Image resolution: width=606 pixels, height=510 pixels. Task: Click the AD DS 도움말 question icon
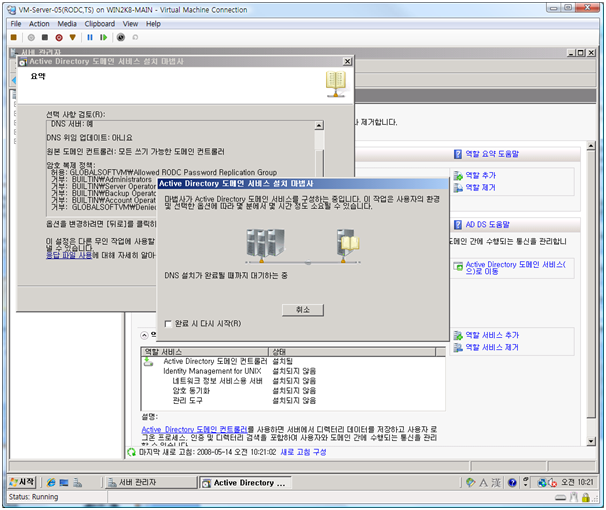point(458,225)
